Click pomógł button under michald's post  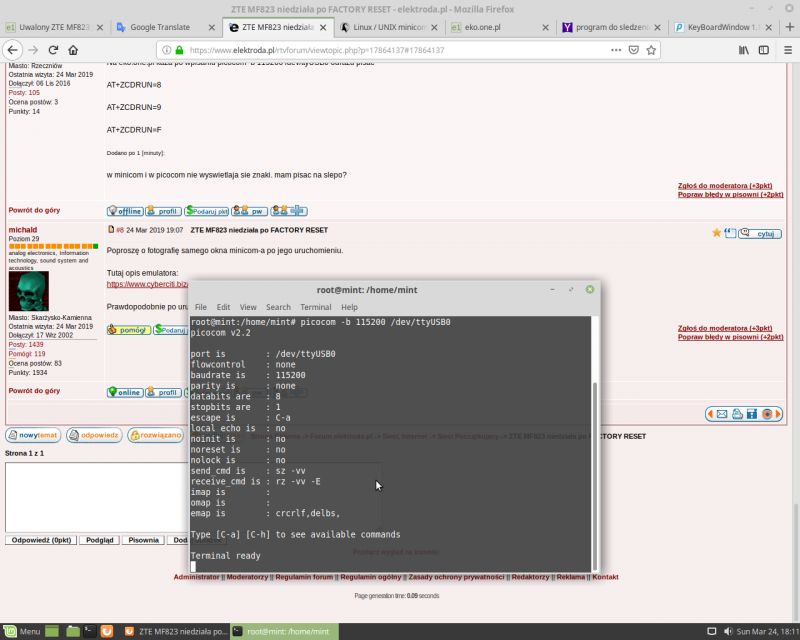coord(129,330)
